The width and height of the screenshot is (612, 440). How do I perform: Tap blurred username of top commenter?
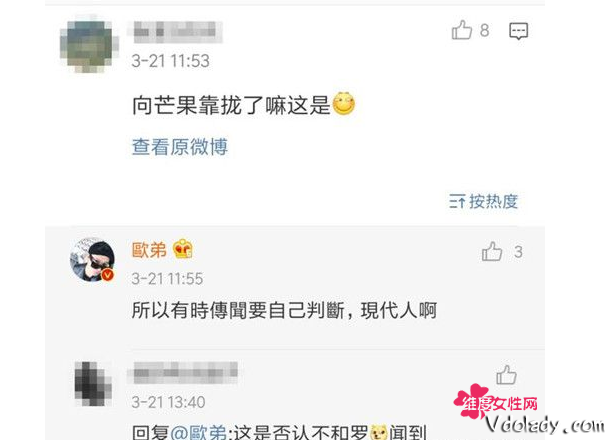[175, 32]
